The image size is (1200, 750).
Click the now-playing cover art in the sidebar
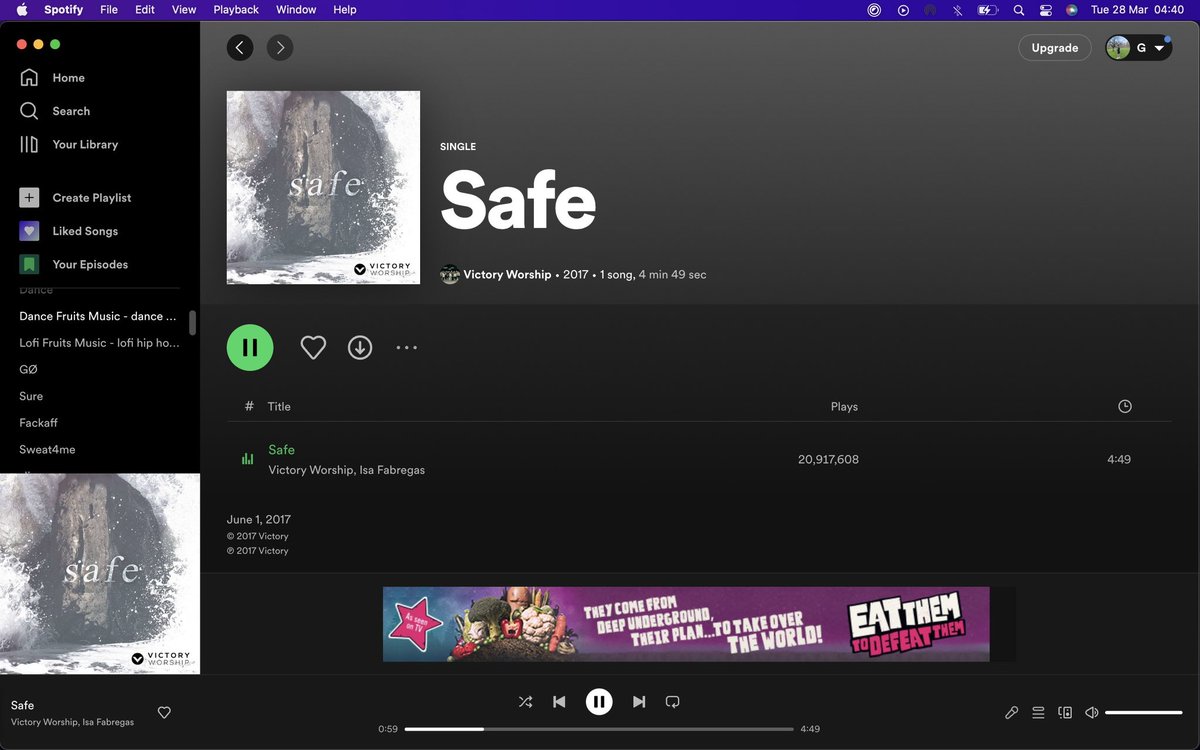pyautogui.click(x=100, y=574)
